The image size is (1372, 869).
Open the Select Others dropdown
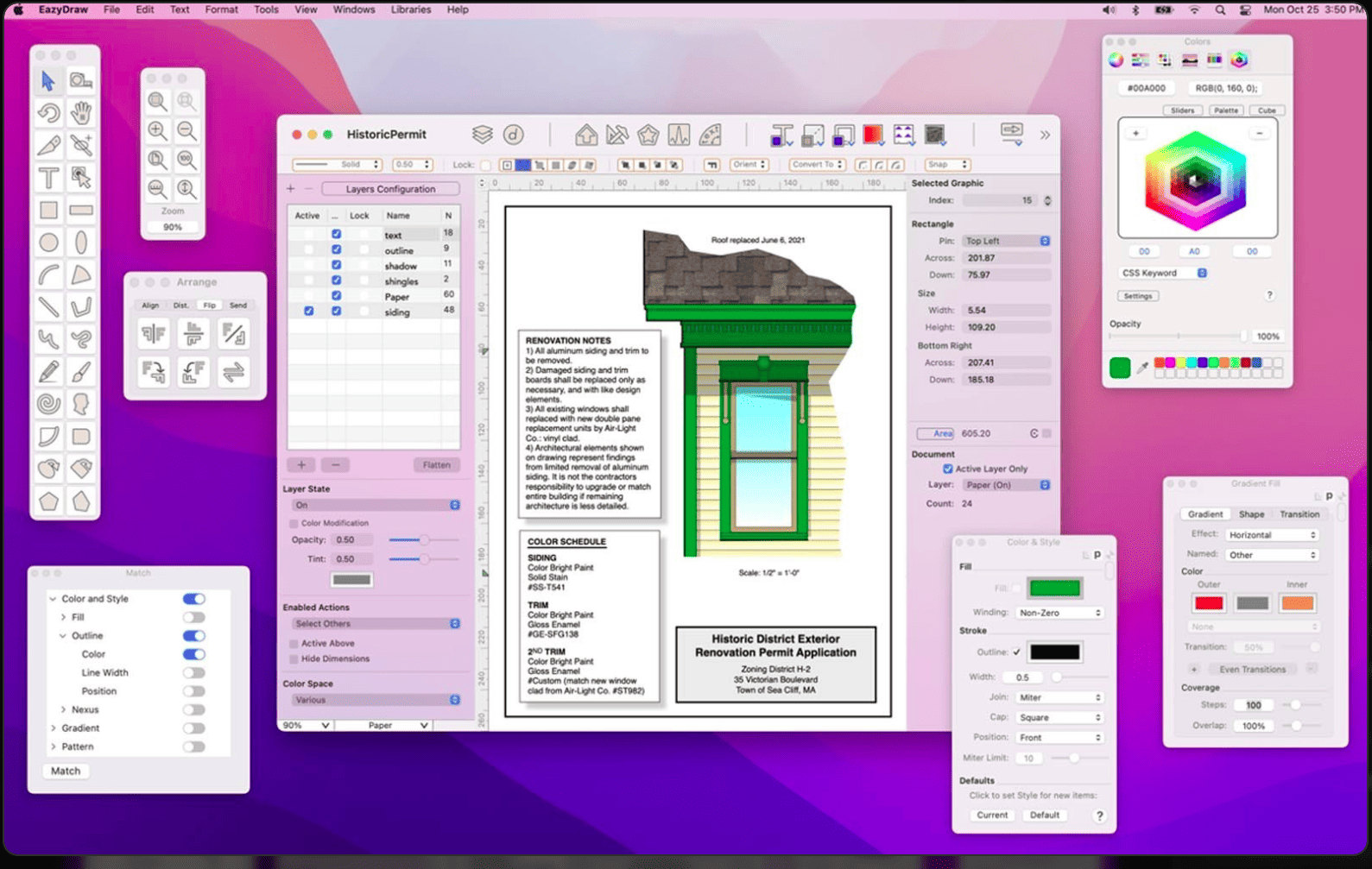[x=376, y=623]
